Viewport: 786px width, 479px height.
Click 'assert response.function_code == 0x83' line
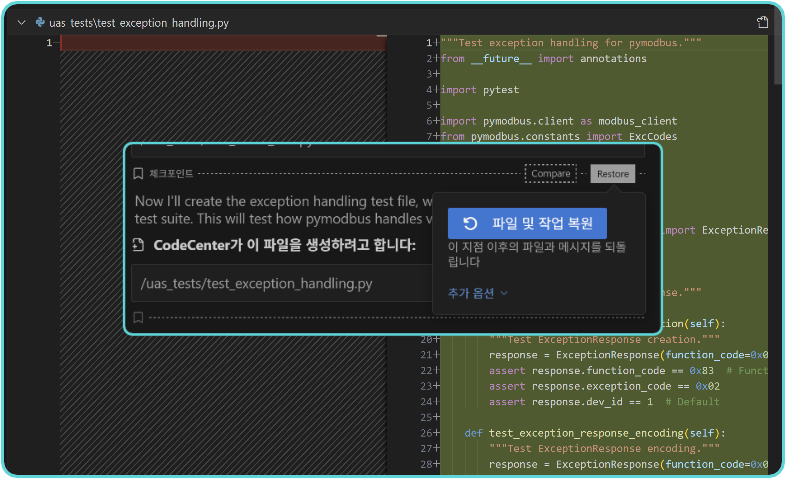click(x=601, y=370)
